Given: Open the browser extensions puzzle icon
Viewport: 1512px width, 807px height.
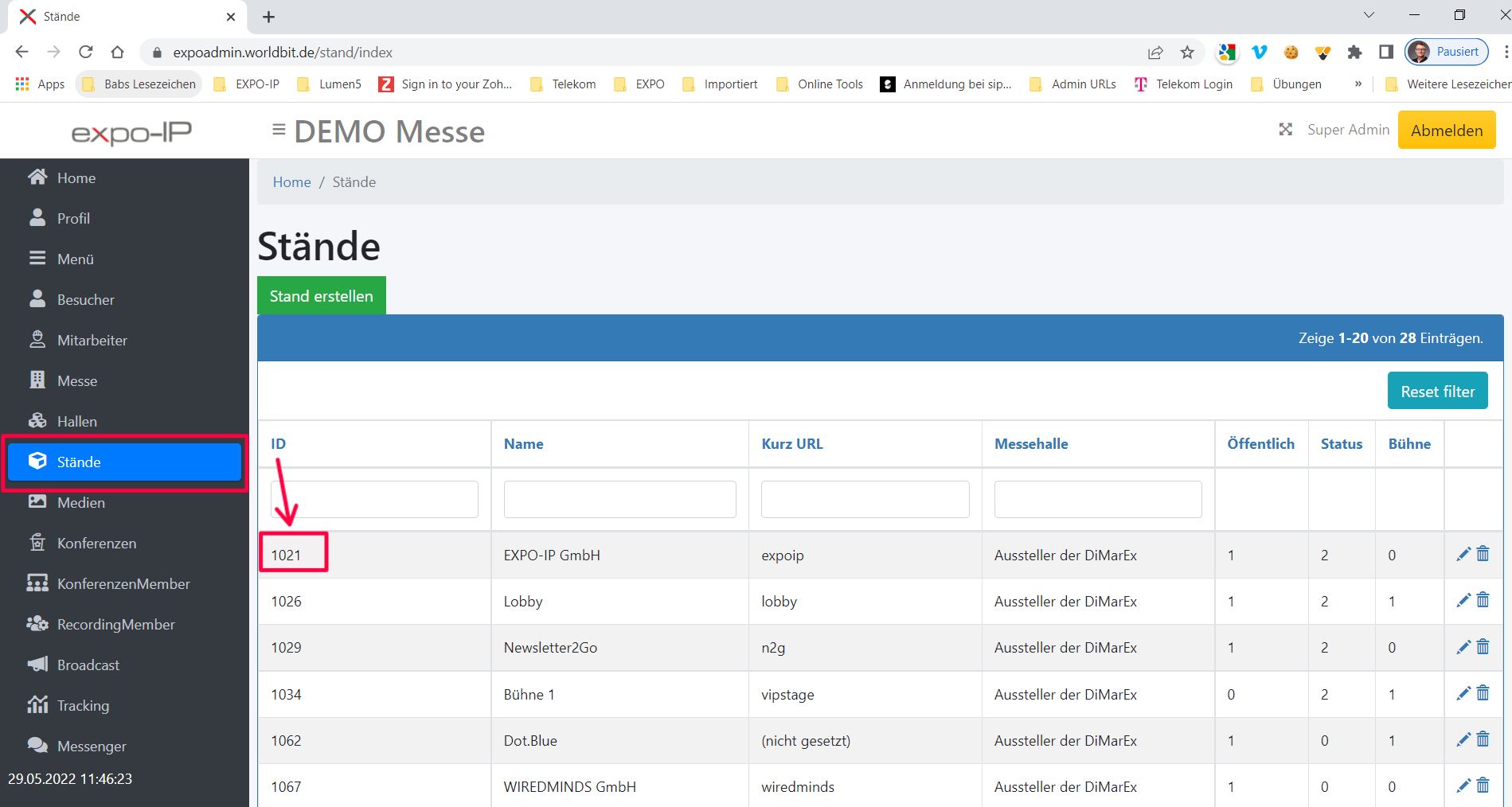Looking at the screenshot, I should pyautogui.click(x=1354, y=53).
